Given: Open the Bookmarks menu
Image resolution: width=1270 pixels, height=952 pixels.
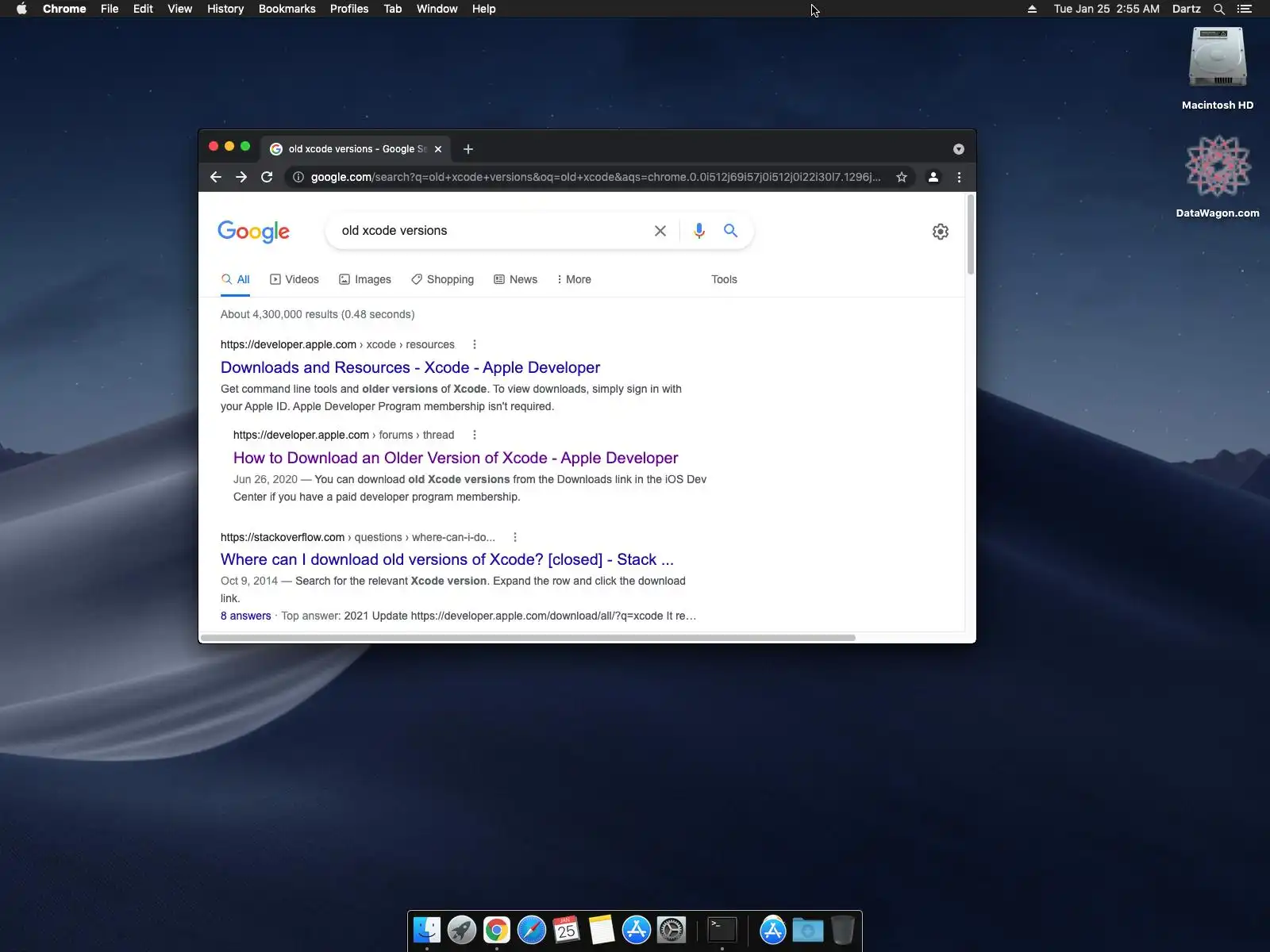Looking at the screenshot, I should (x=287, y=9).
